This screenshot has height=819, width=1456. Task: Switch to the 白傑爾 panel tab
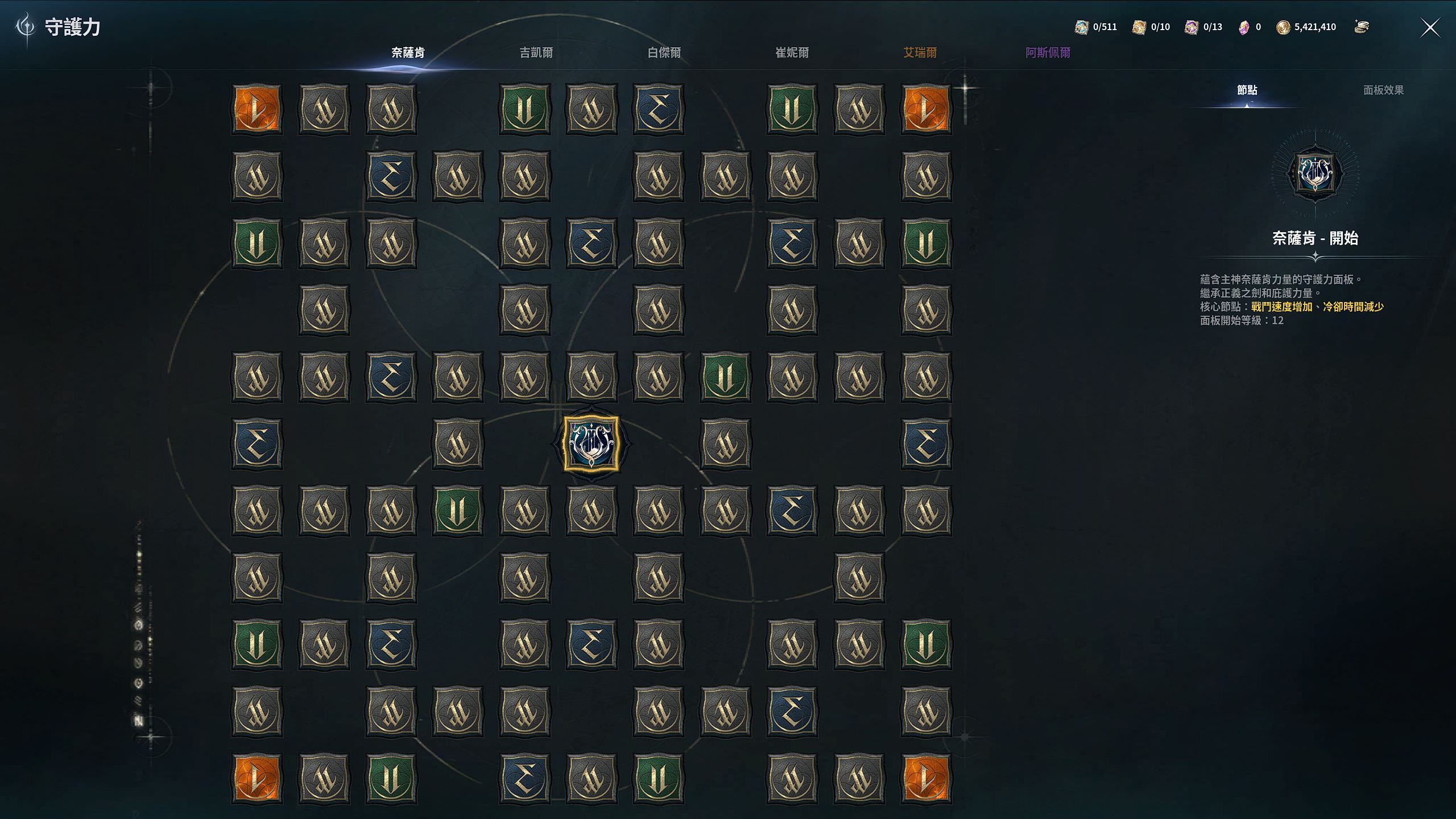pyautogui.click(x=664, y=53)
